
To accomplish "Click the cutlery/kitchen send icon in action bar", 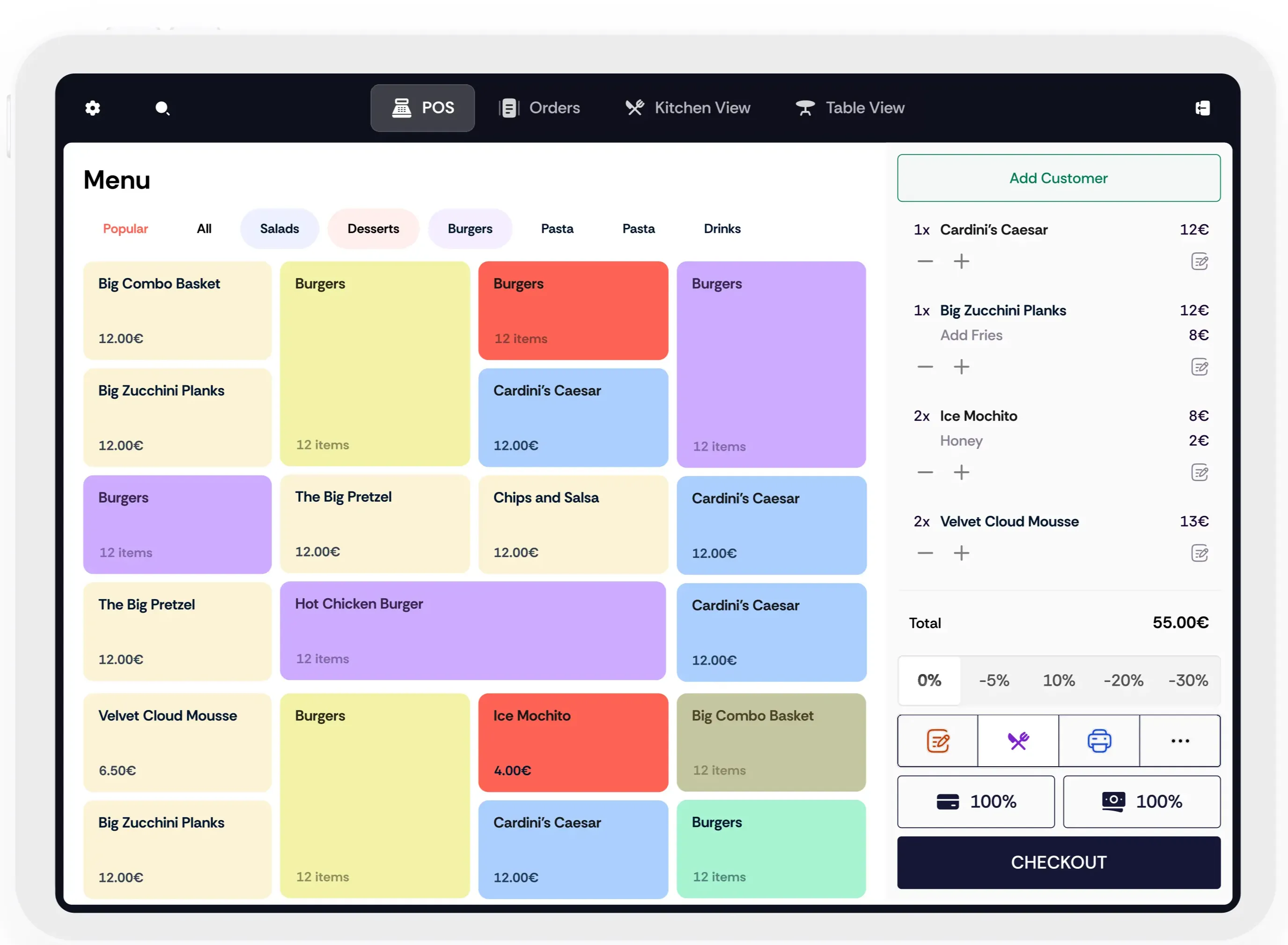I will pos(1018,741).
